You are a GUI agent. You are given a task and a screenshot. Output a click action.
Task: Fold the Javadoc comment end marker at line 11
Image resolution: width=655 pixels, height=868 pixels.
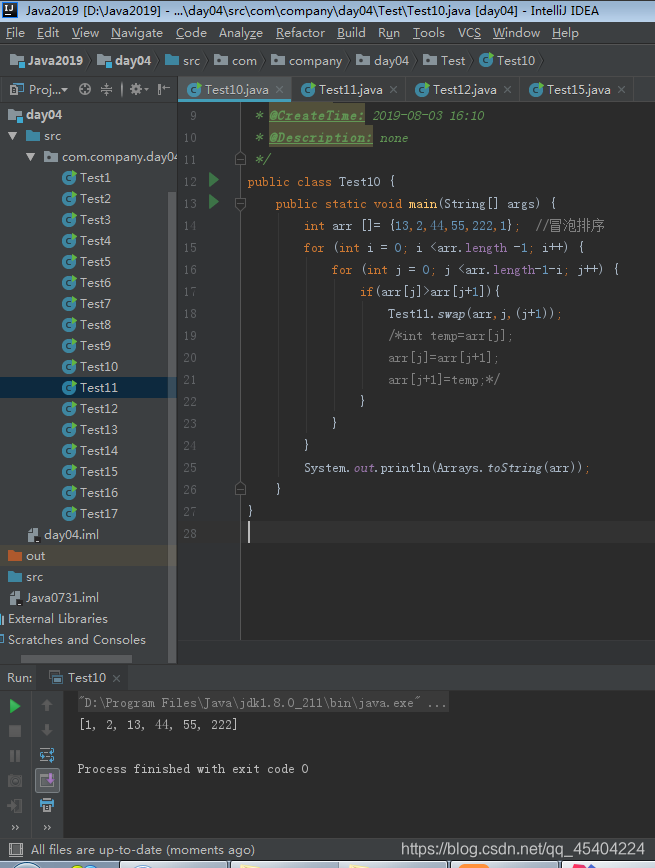pos(240,159)
